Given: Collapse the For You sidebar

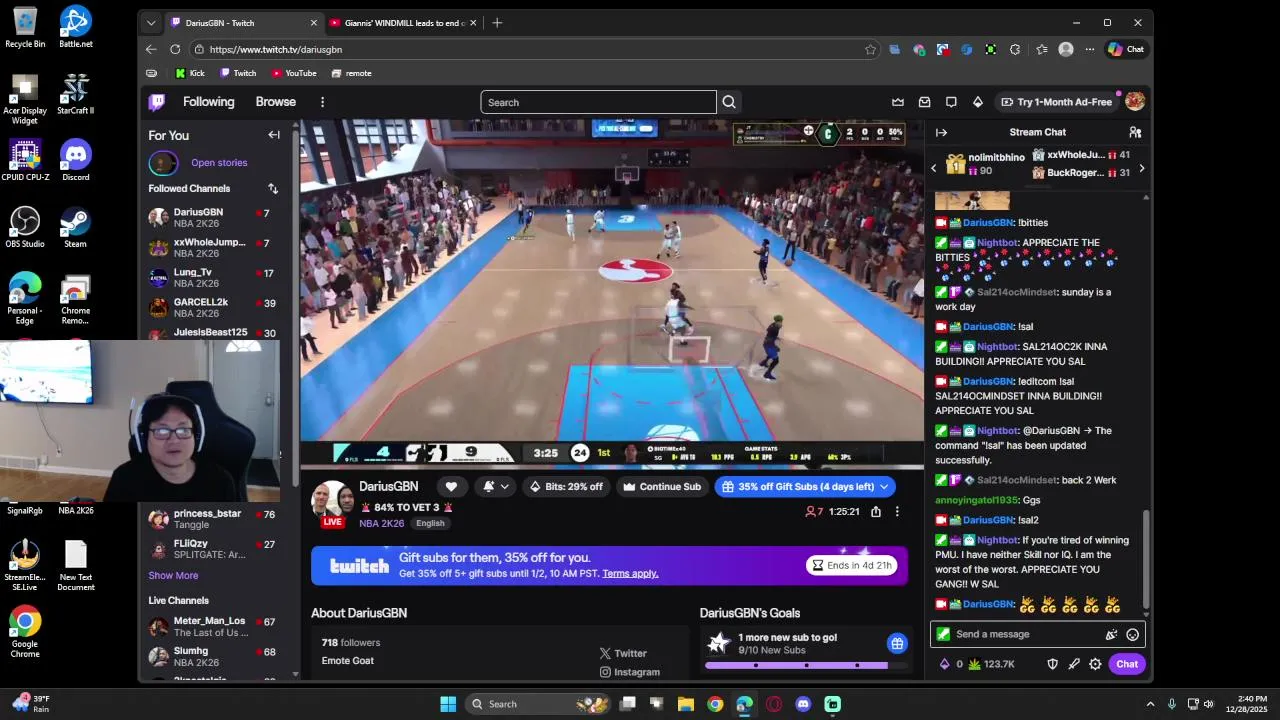Looking at the screenshot, I should point(274,135).
